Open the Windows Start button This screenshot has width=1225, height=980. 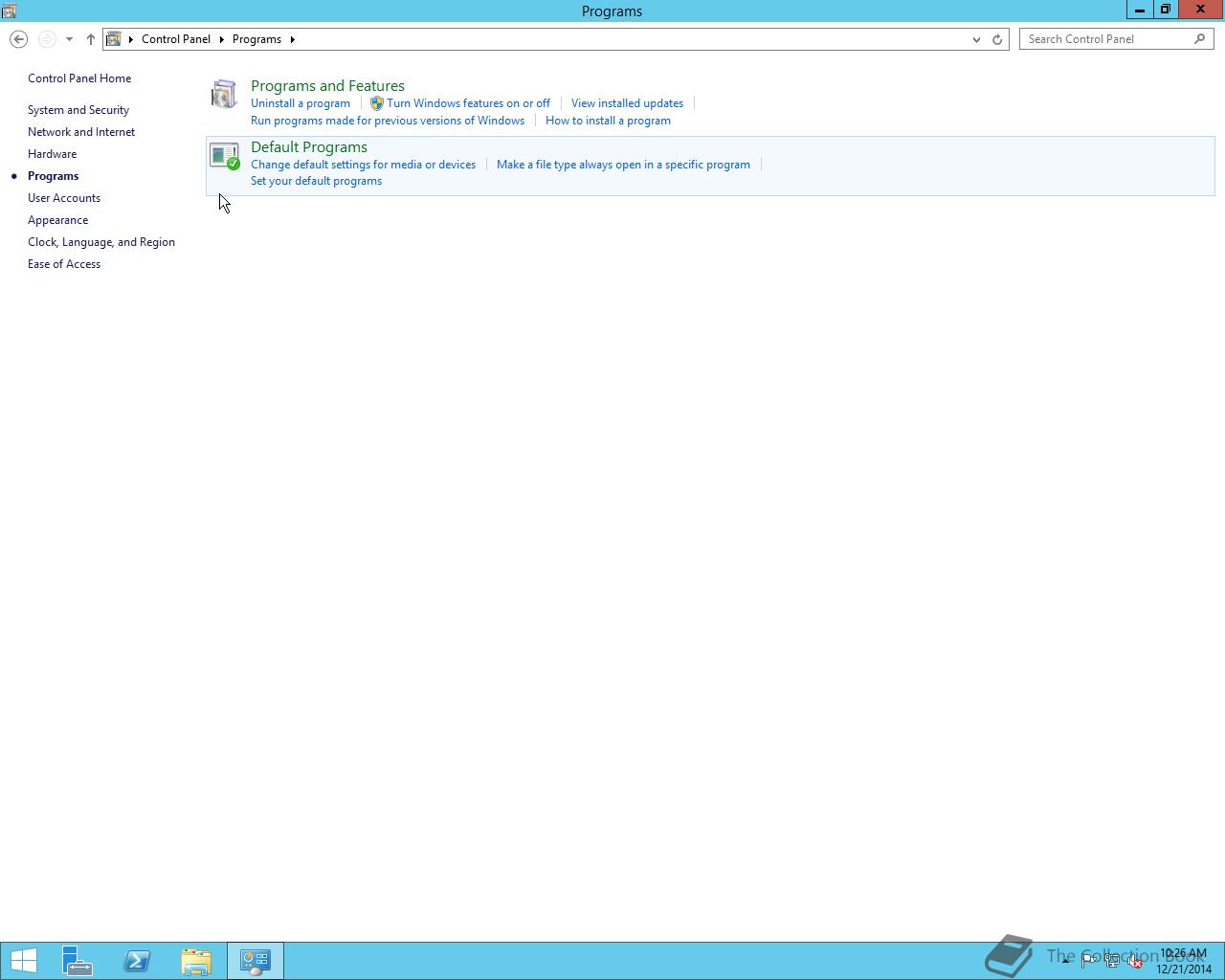click(x=24, y=961)
